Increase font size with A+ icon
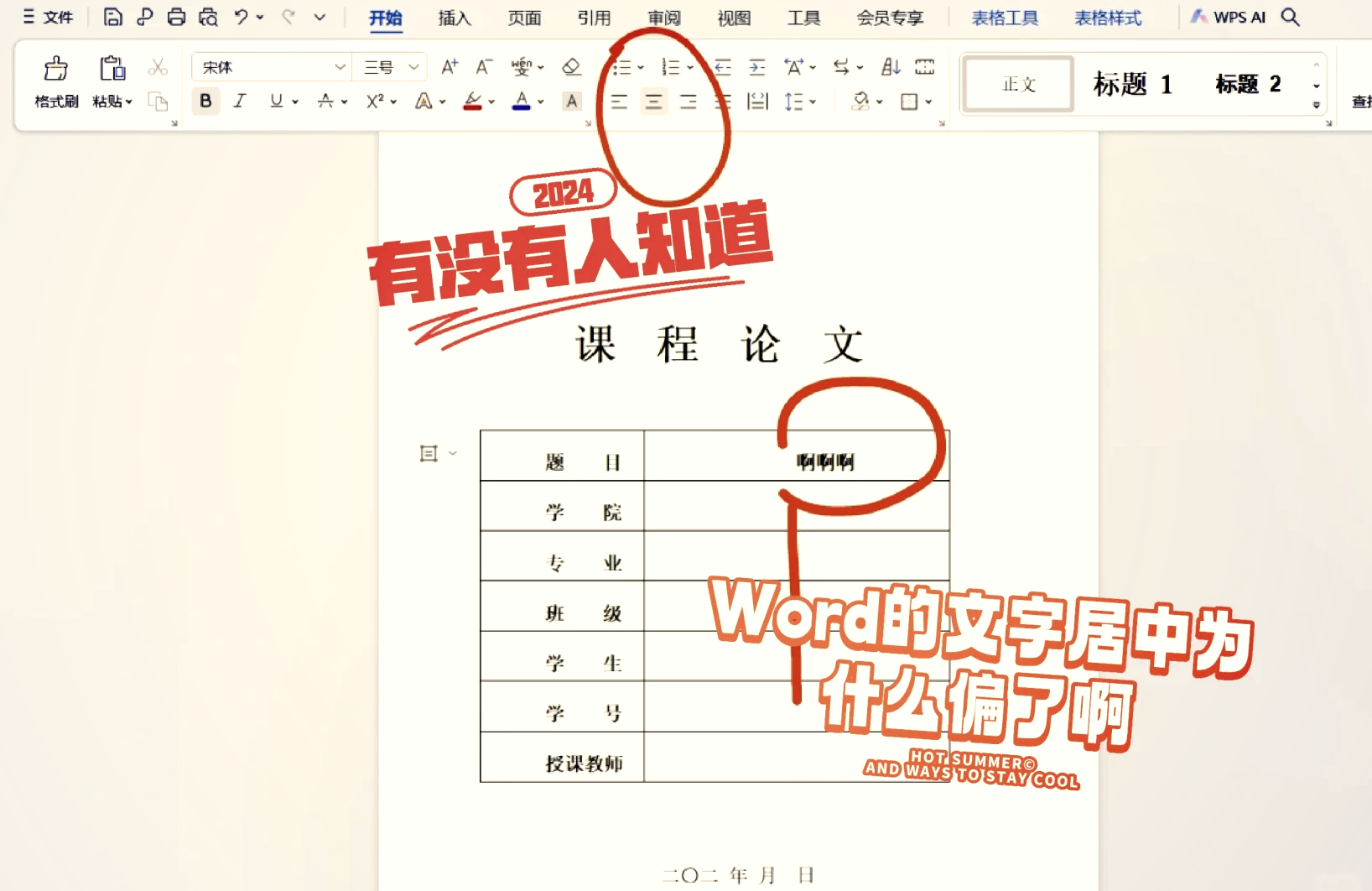Image resolution: width=1372 pixels, height=891 pixels. [x=450, y=66]
